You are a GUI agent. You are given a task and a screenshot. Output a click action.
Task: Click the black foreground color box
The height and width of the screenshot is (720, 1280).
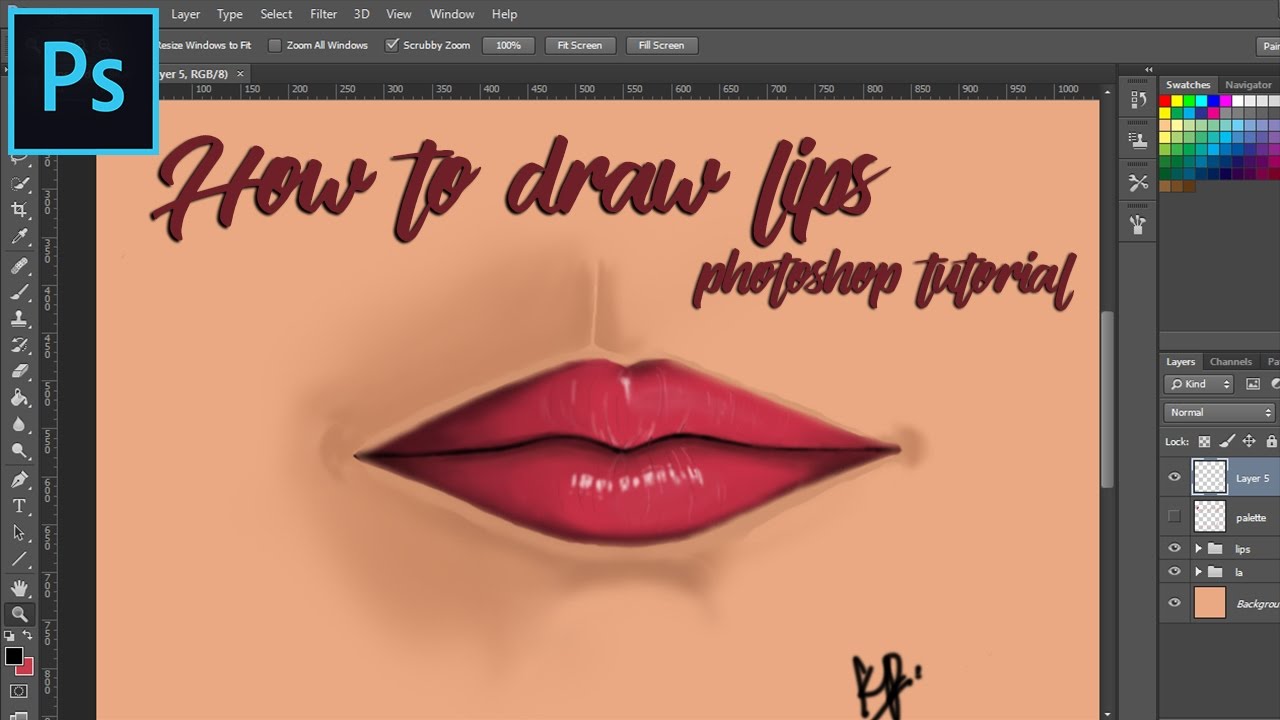coord(13,656)
